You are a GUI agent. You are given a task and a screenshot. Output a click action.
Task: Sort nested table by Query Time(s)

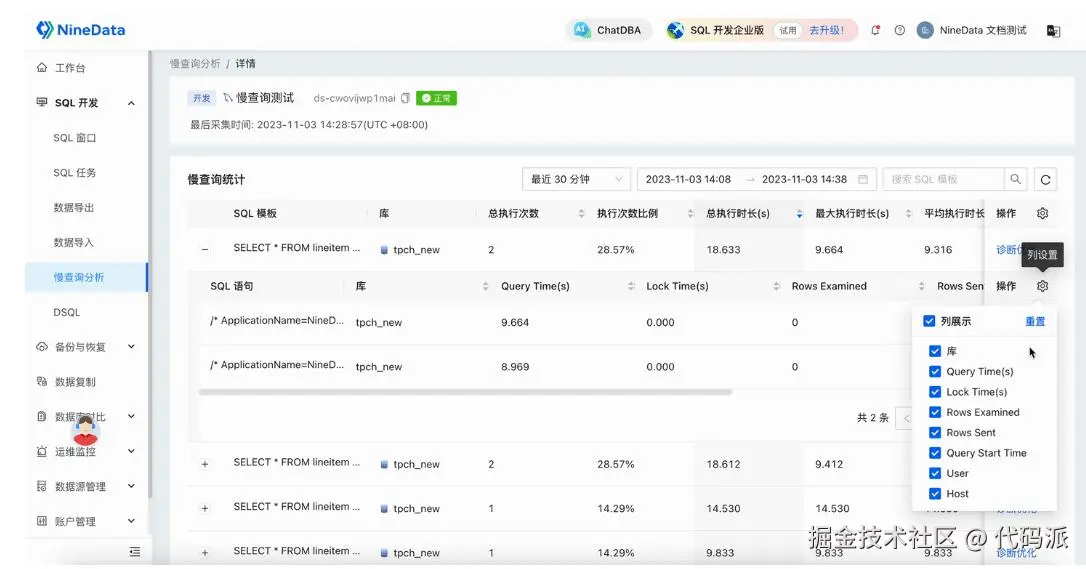[631, 287]
